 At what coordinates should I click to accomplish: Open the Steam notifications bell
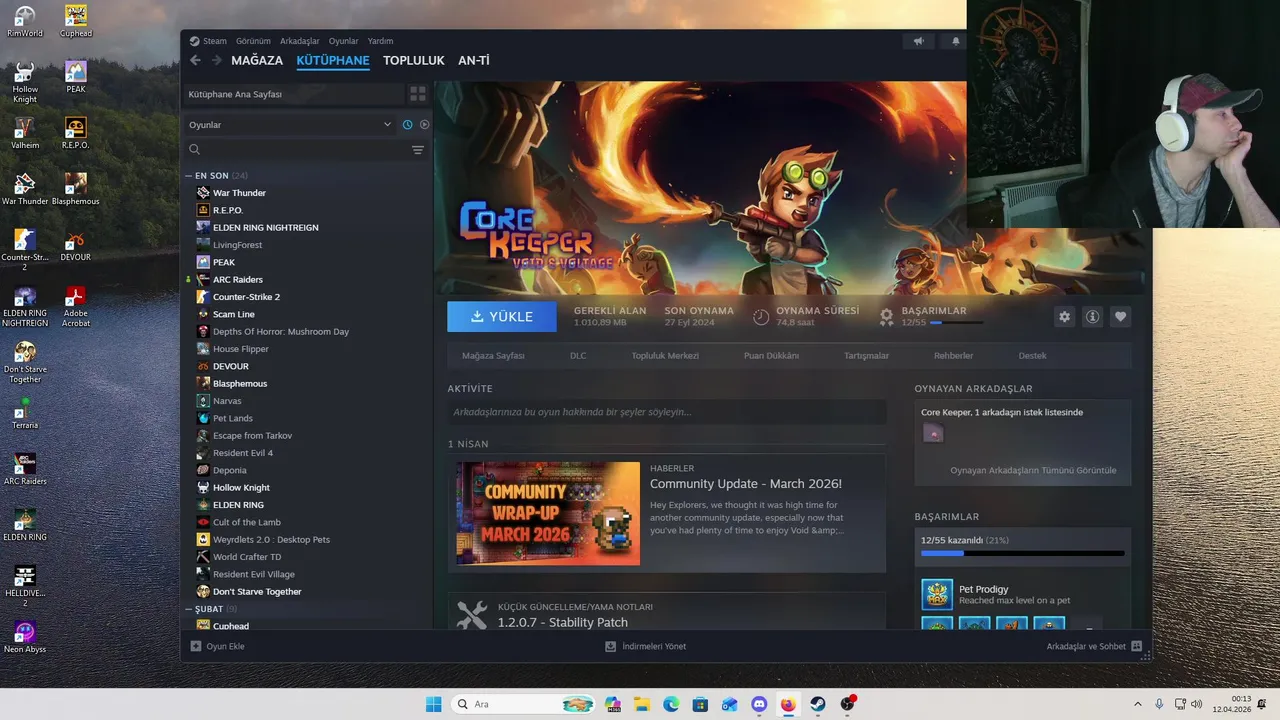[955, 41]
